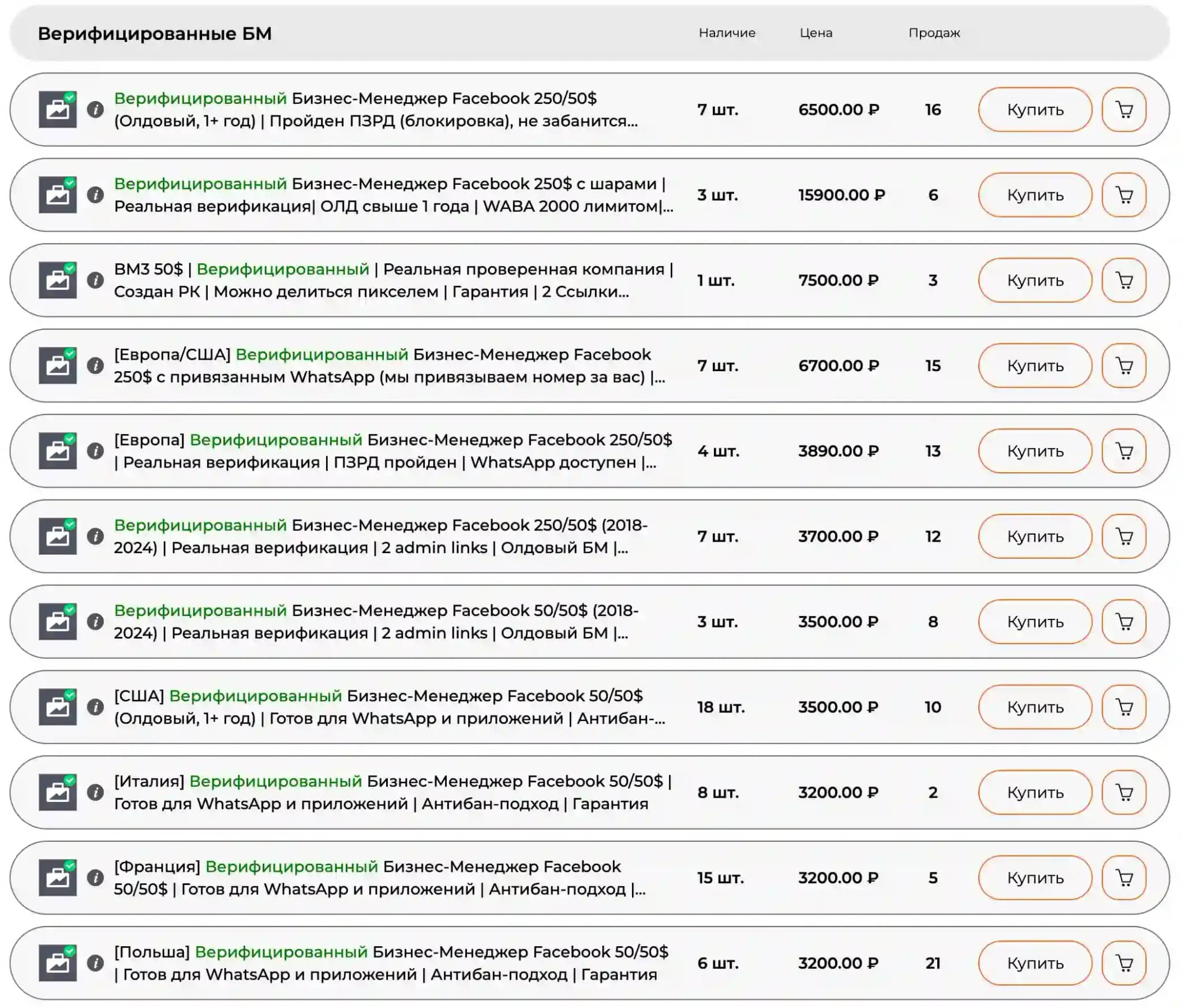
Task: Click the price '7500.00 ₽'
Action: tap(839, 281)
